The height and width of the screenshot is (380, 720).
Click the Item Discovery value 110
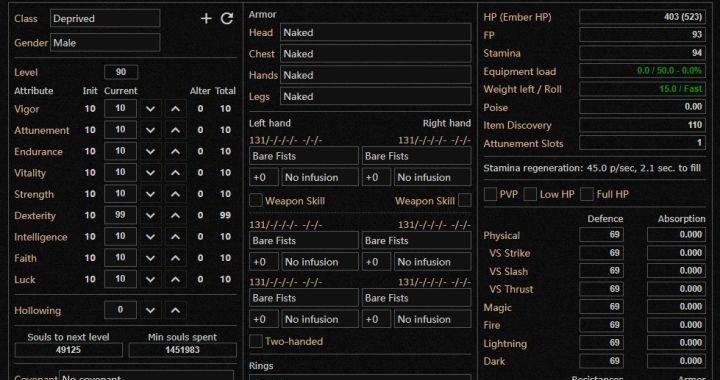pos(642,125)
